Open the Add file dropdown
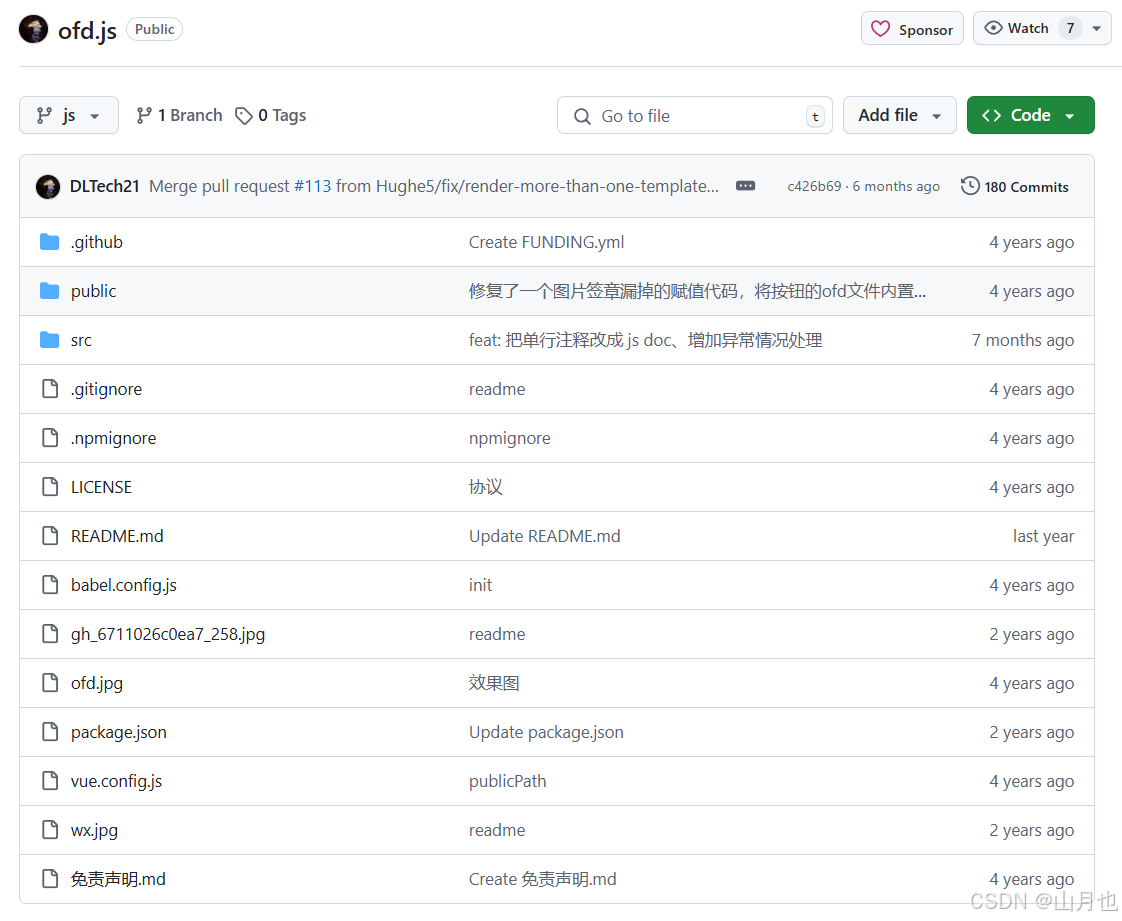 899,115
